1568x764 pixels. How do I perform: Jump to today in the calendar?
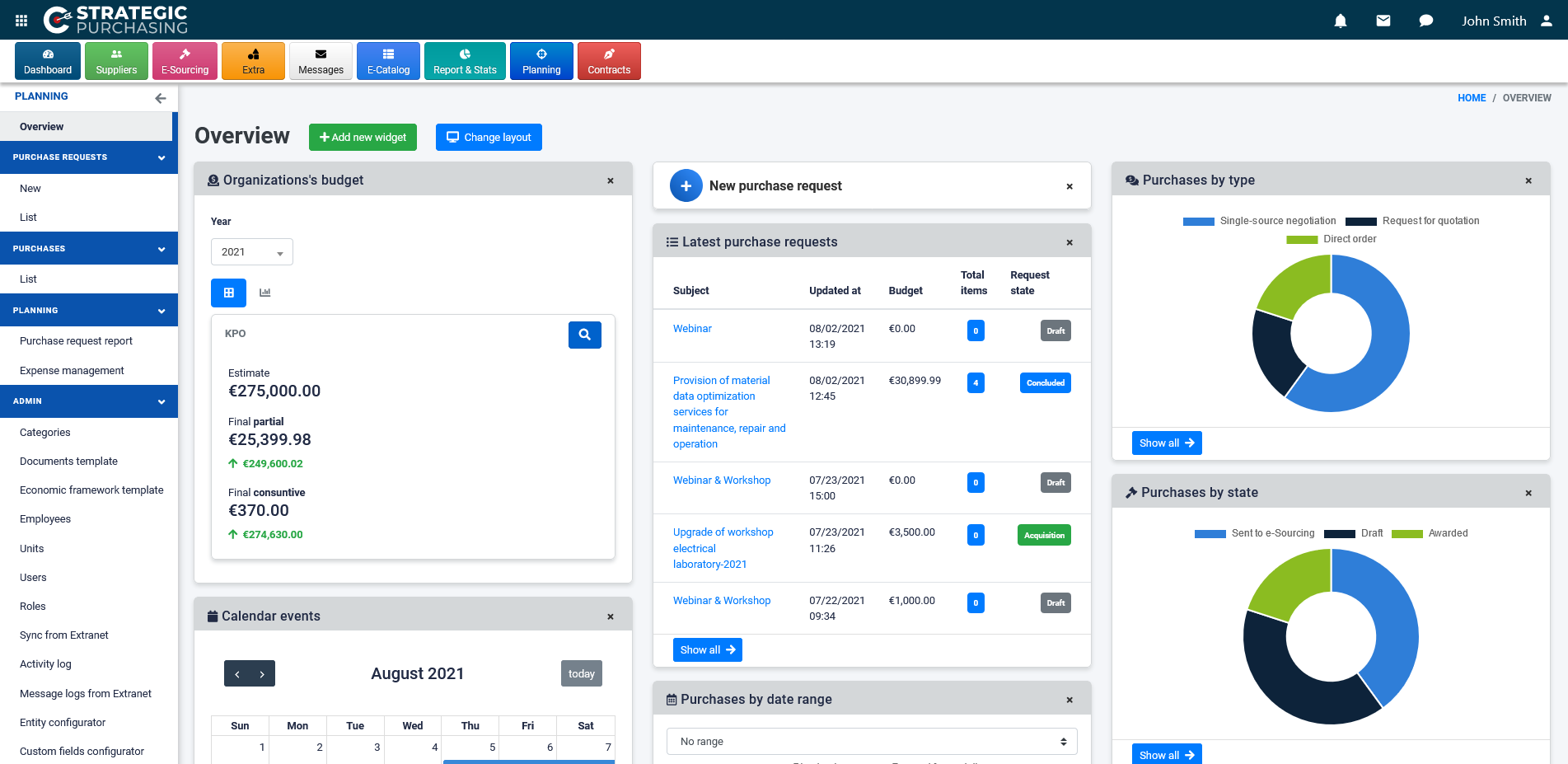pos(581,673)
